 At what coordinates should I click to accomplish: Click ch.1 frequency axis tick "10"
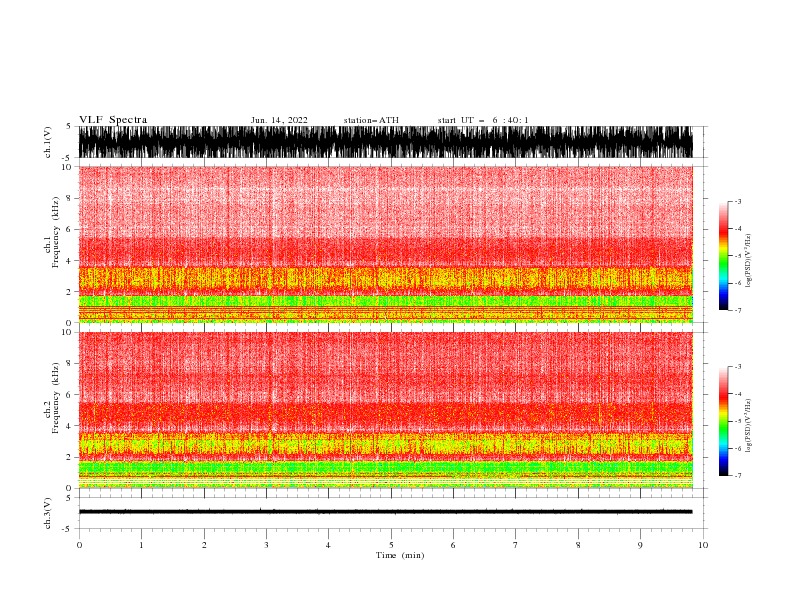[67, 167]
